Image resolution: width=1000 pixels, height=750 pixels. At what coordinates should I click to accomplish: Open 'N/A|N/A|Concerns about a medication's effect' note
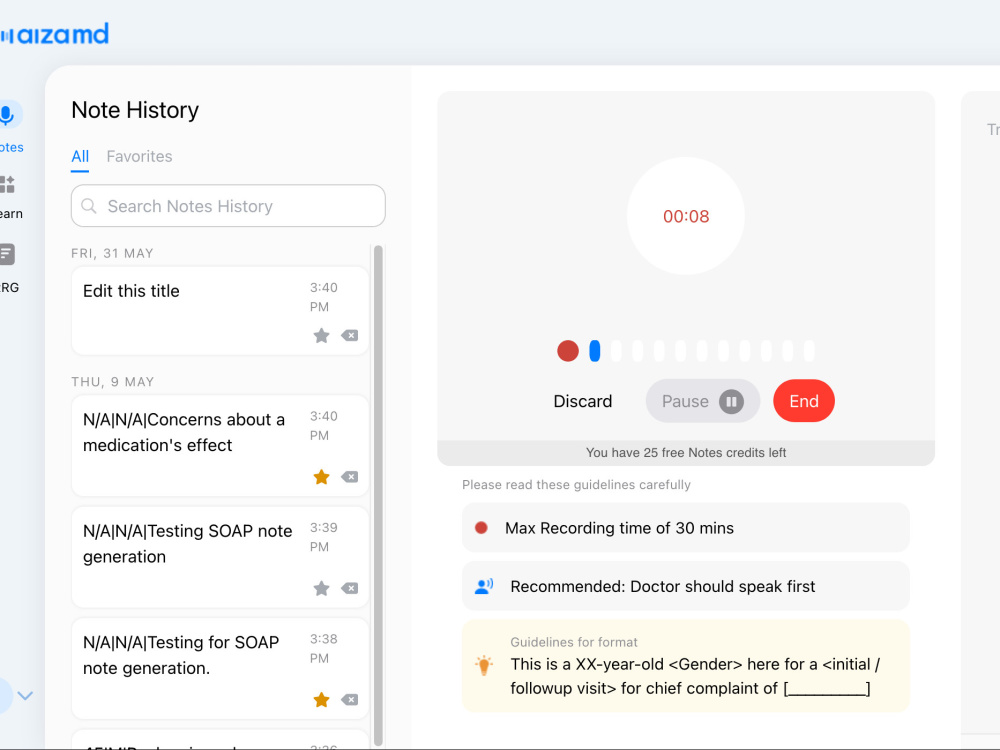pos(220,446)
